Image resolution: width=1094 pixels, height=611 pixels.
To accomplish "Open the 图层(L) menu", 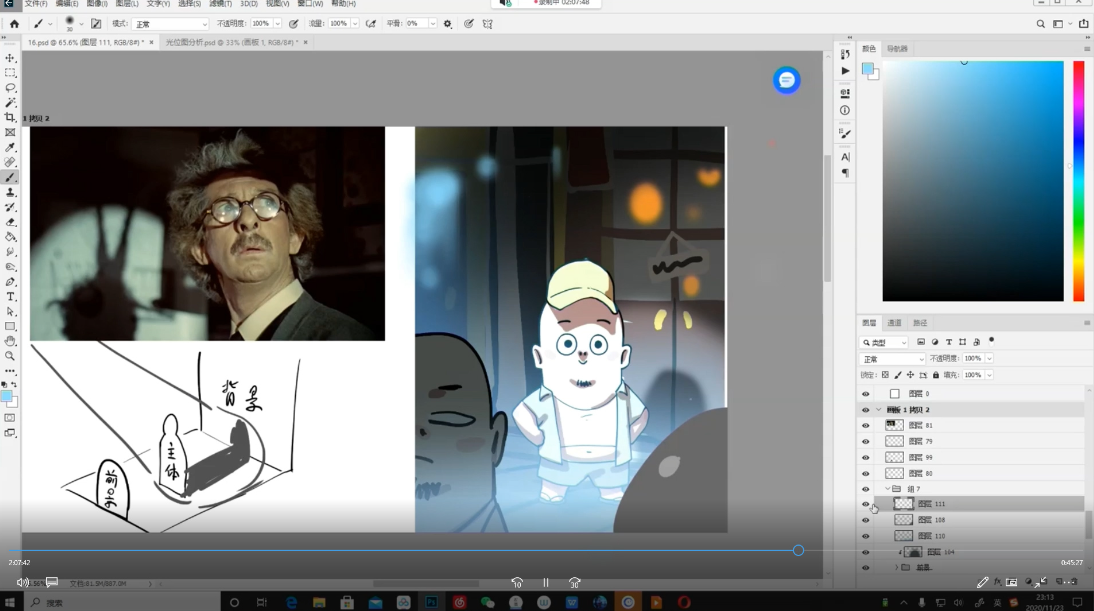I will 127,3.
